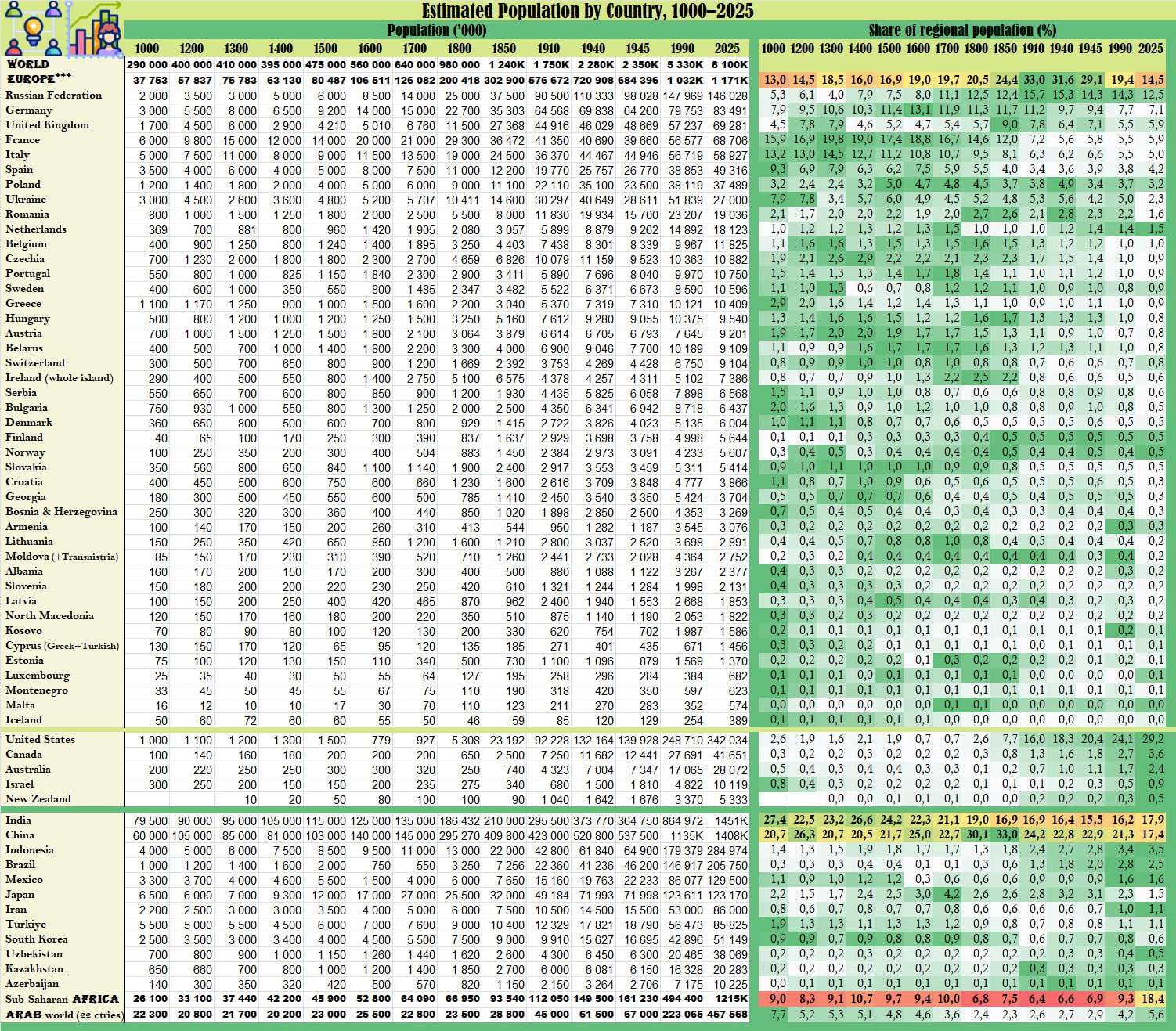Click the Ireland (whole island) row label
This screenshot has height=1031, width=1176.
59,377
